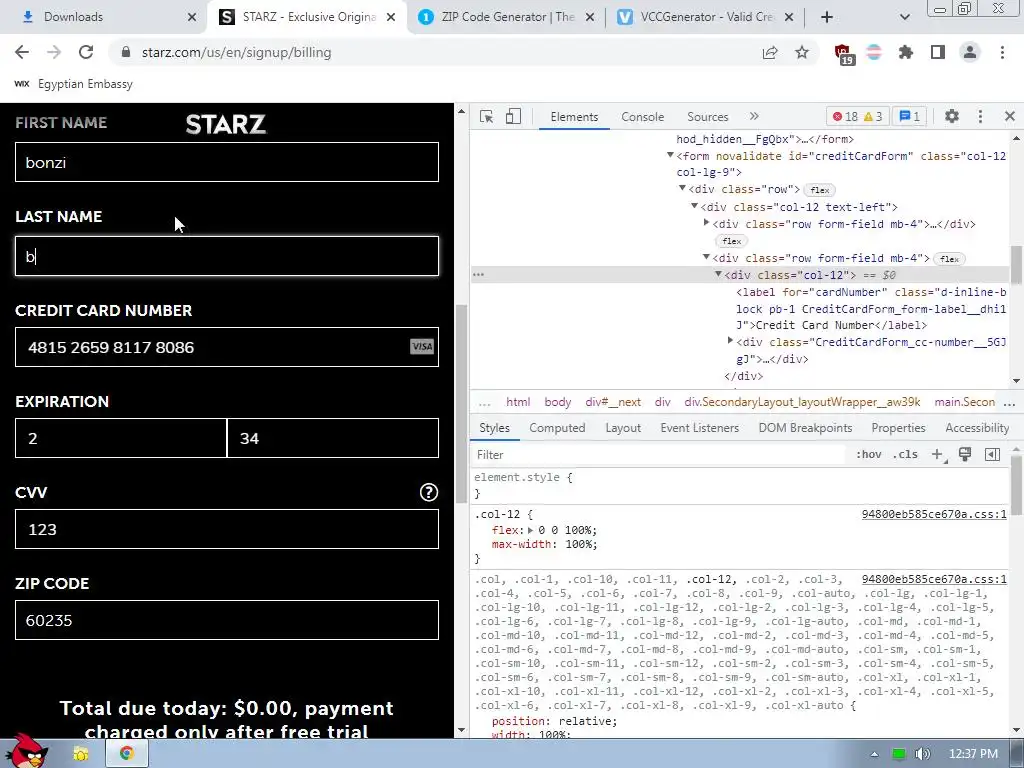Viewport: 1024px width, 768px height.
Task: Go back with the browser back arrow
Action: [22, 52]
